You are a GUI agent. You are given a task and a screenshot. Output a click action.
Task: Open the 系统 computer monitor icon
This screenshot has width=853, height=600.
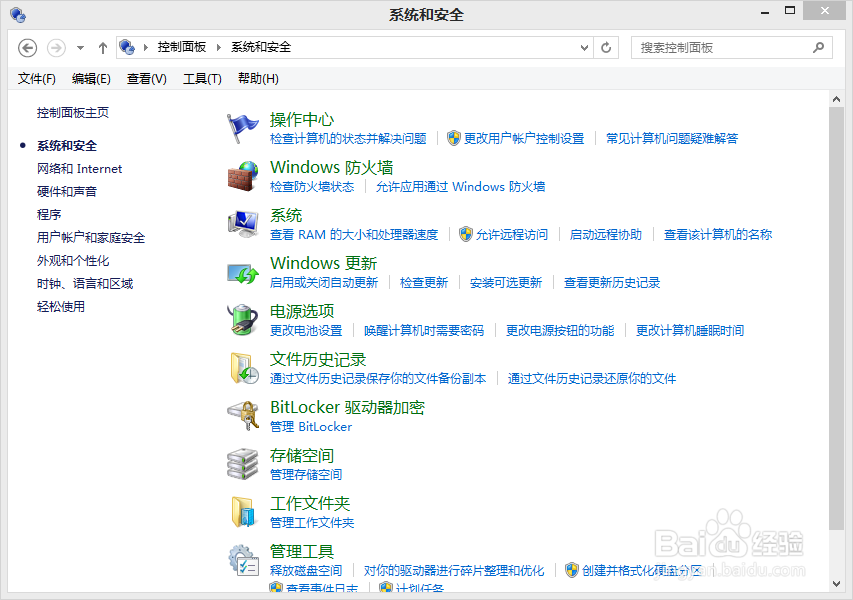242,224
